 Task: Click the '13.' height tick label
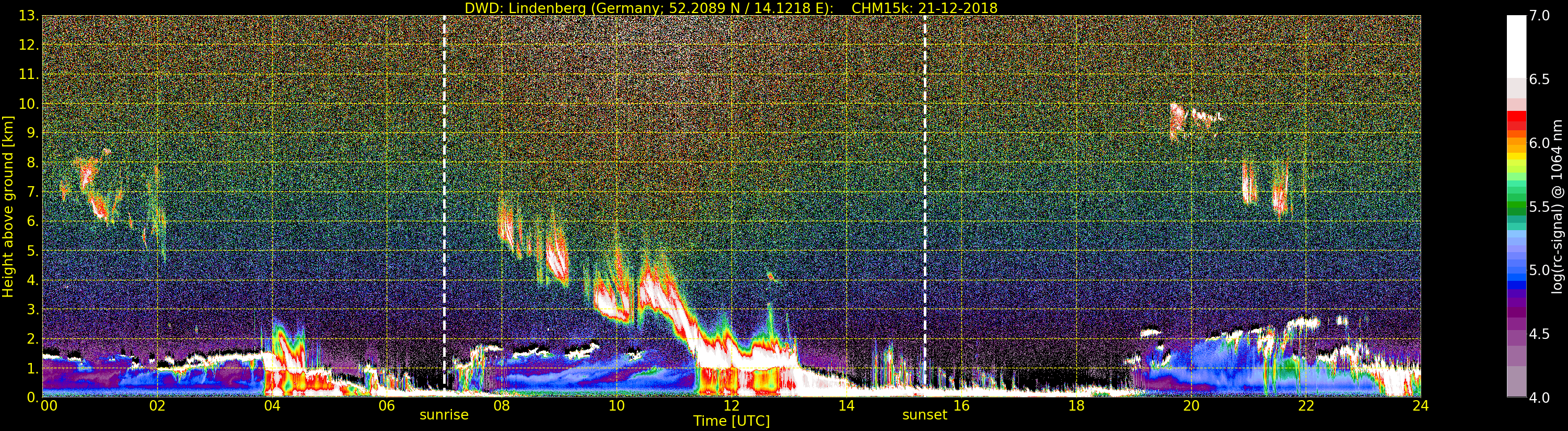(29, 16)
